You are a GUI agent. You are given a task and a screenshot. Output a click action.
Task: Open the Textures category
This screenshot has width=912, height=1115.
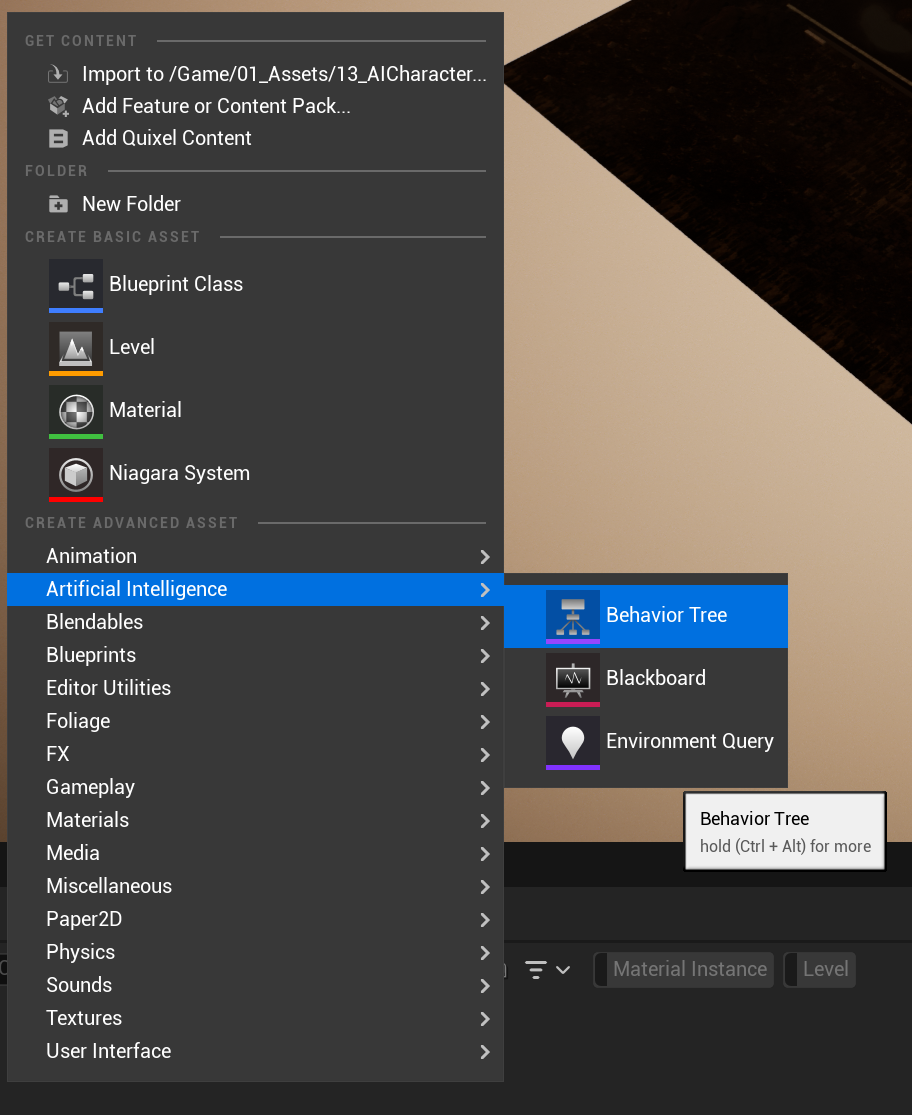click(255, 1018)
